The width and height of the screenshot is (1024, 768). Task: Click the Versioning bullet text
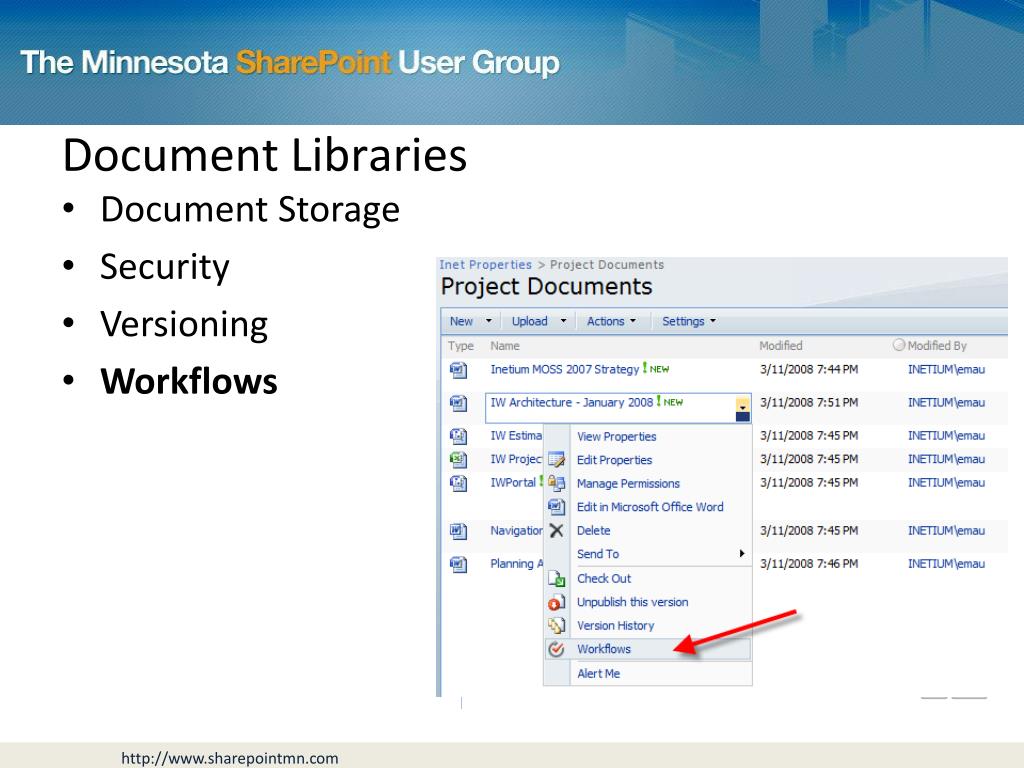[184, 325]
